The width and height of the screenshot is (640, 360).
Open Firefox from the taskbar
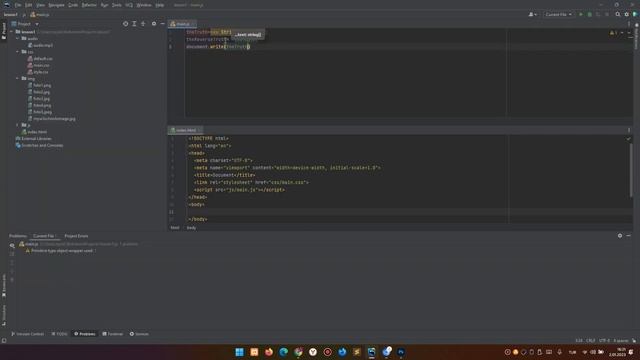(x=269, y=352)
